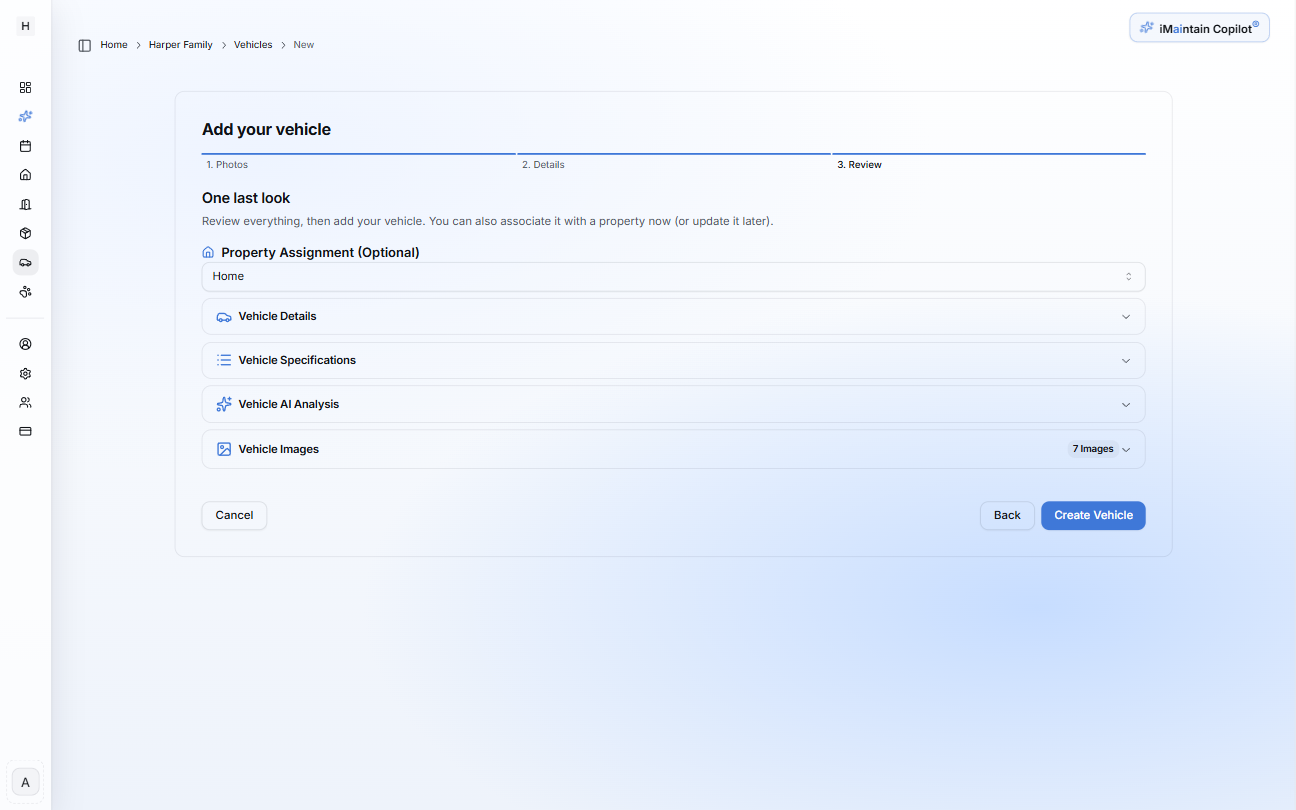Click the credit card billing icon
The height and width of the screenshot is (810, 1296).
[26, 431]
